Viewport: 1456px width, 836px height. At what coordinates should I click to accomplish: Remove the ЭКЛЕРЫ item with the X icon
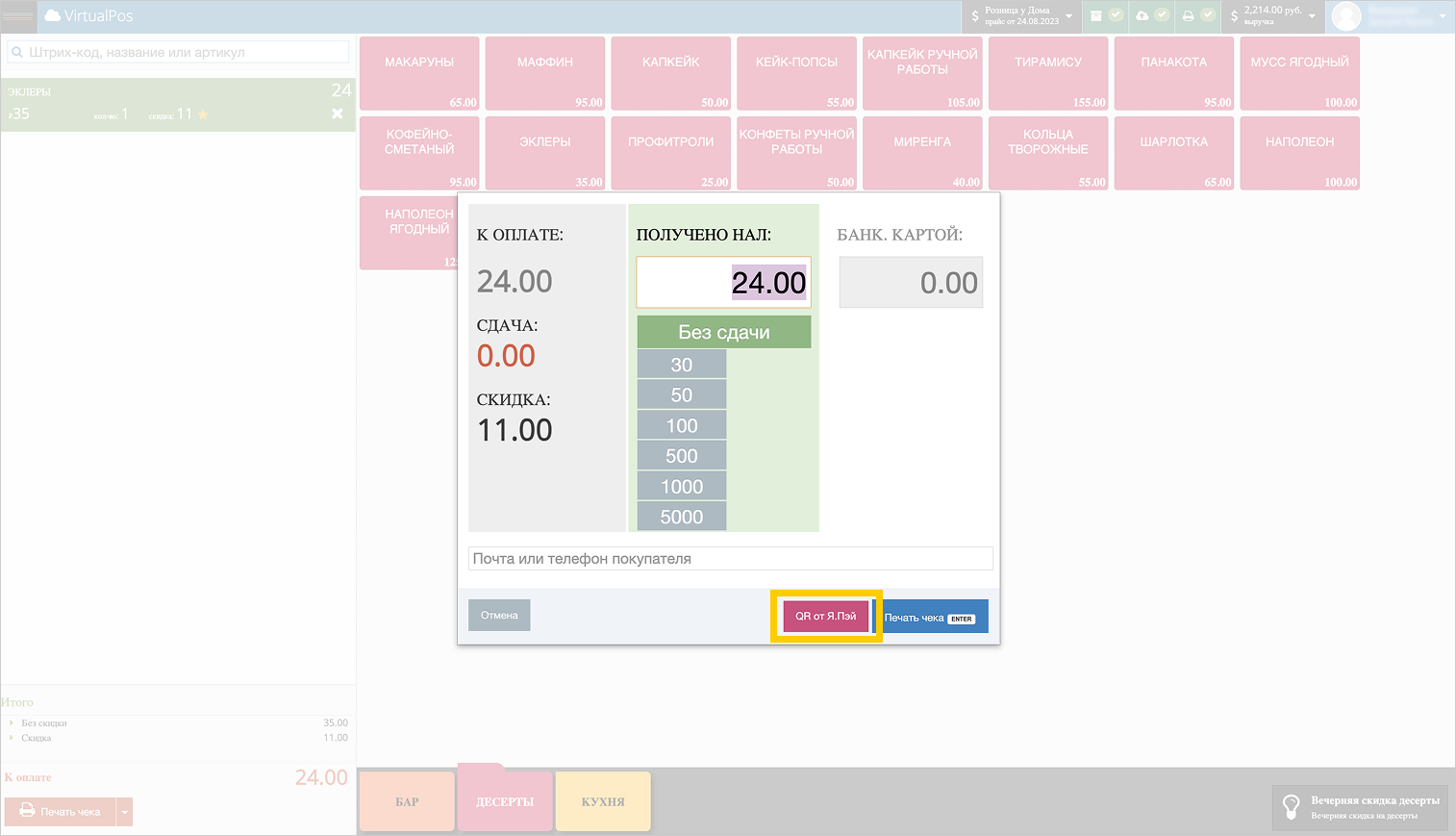(x=338, y=114)
